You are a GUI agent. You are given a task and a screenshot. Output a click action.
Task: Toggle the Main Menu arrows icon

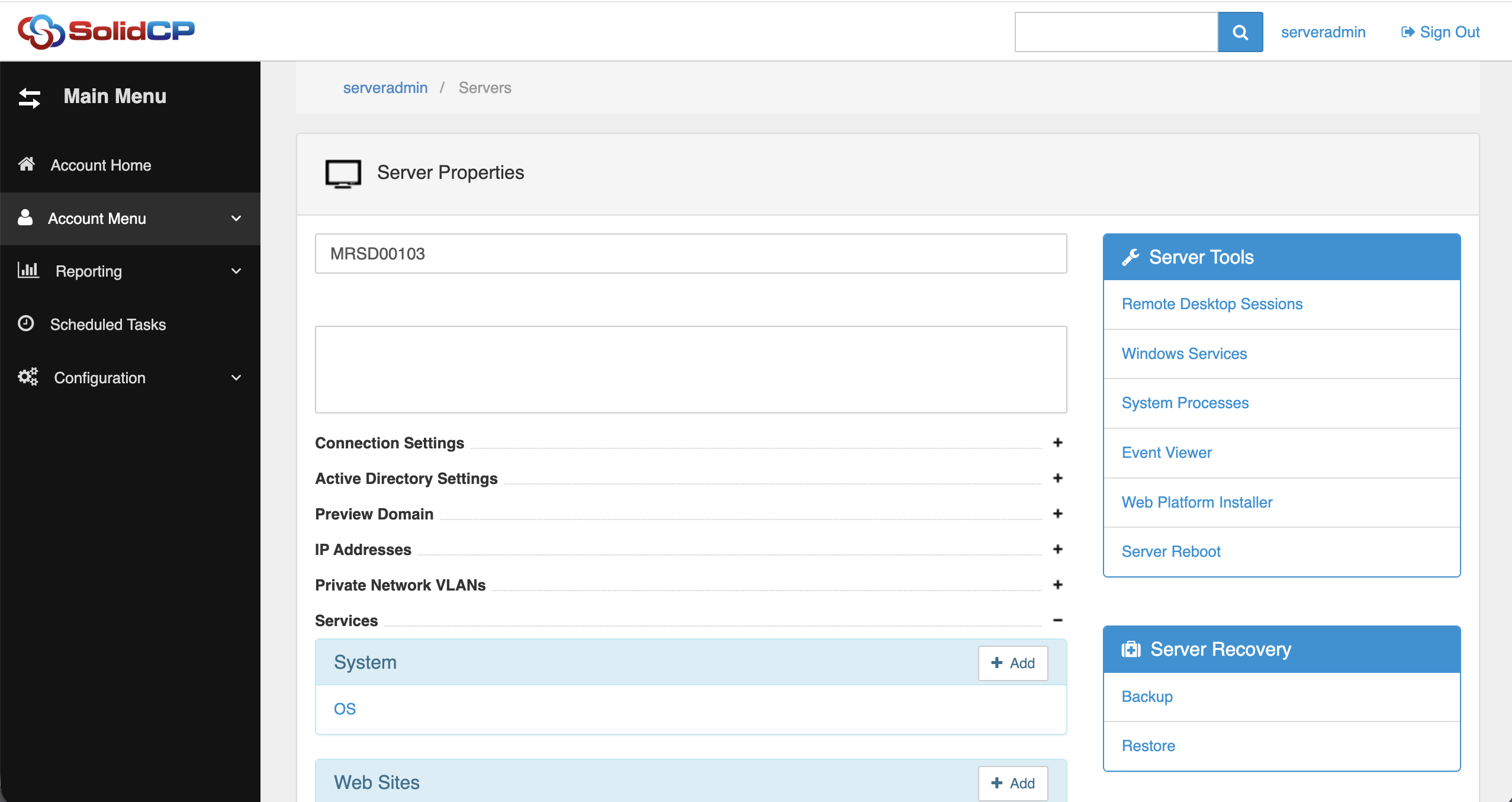tap(30, 98)
